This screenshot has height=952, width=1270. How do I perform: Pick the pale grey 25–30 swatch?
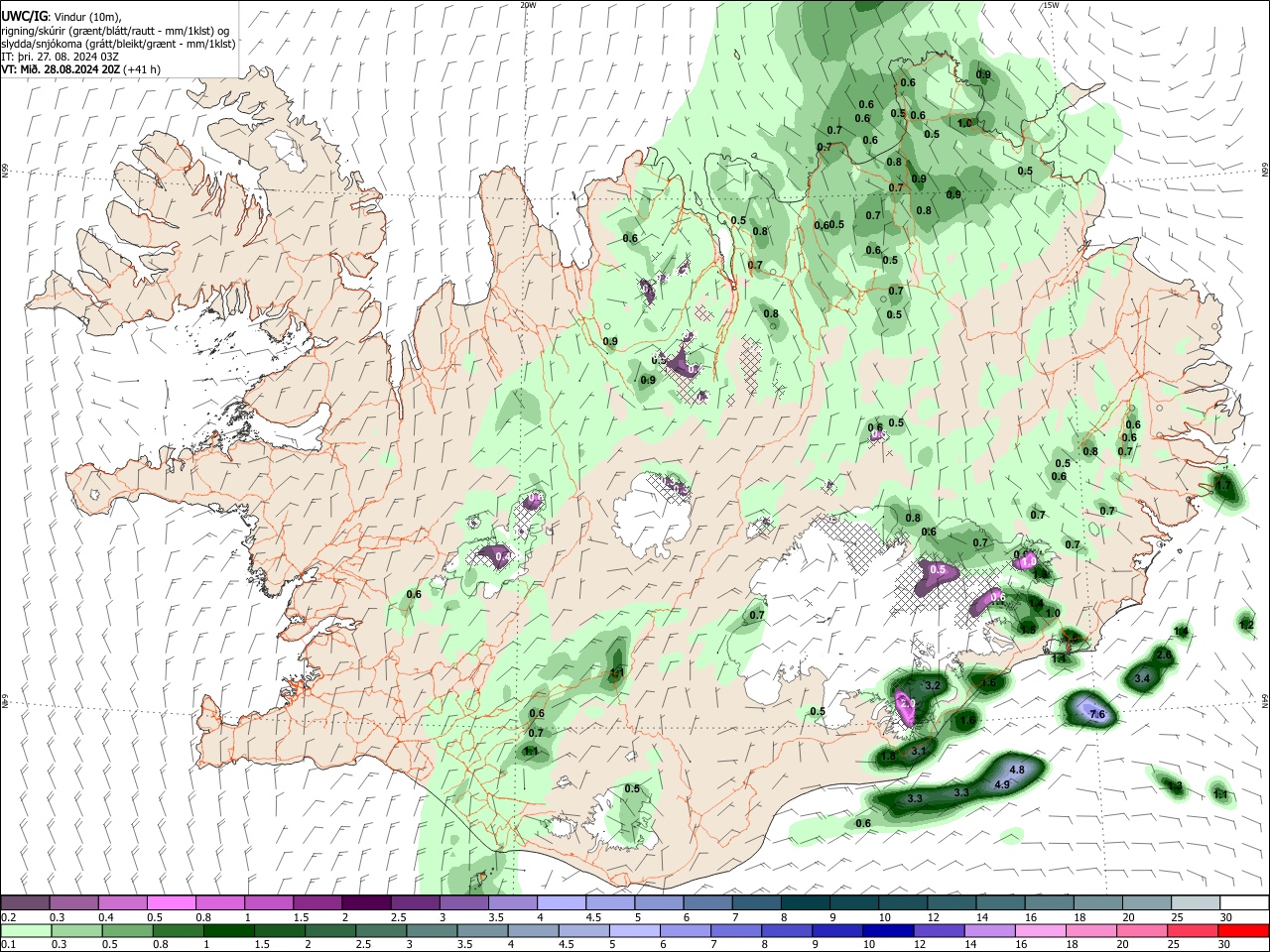1196,902
